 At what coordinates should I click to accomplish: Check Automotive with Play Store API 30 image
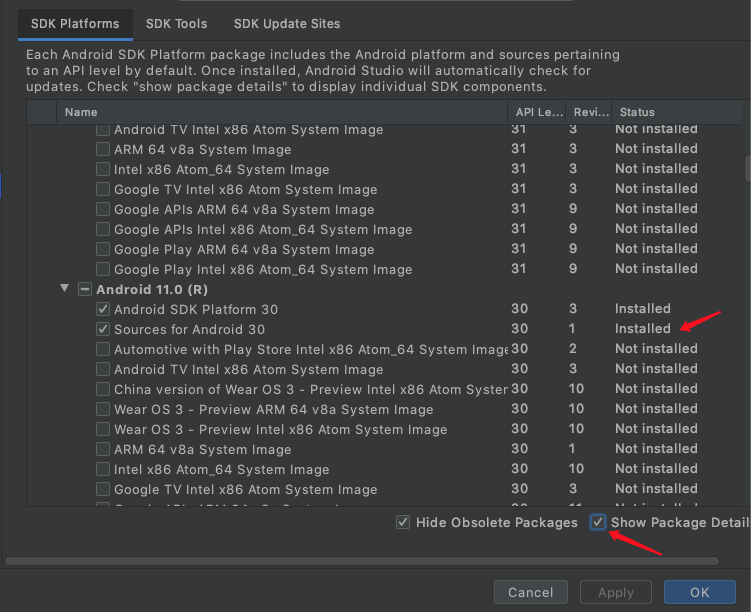point(102,349)
